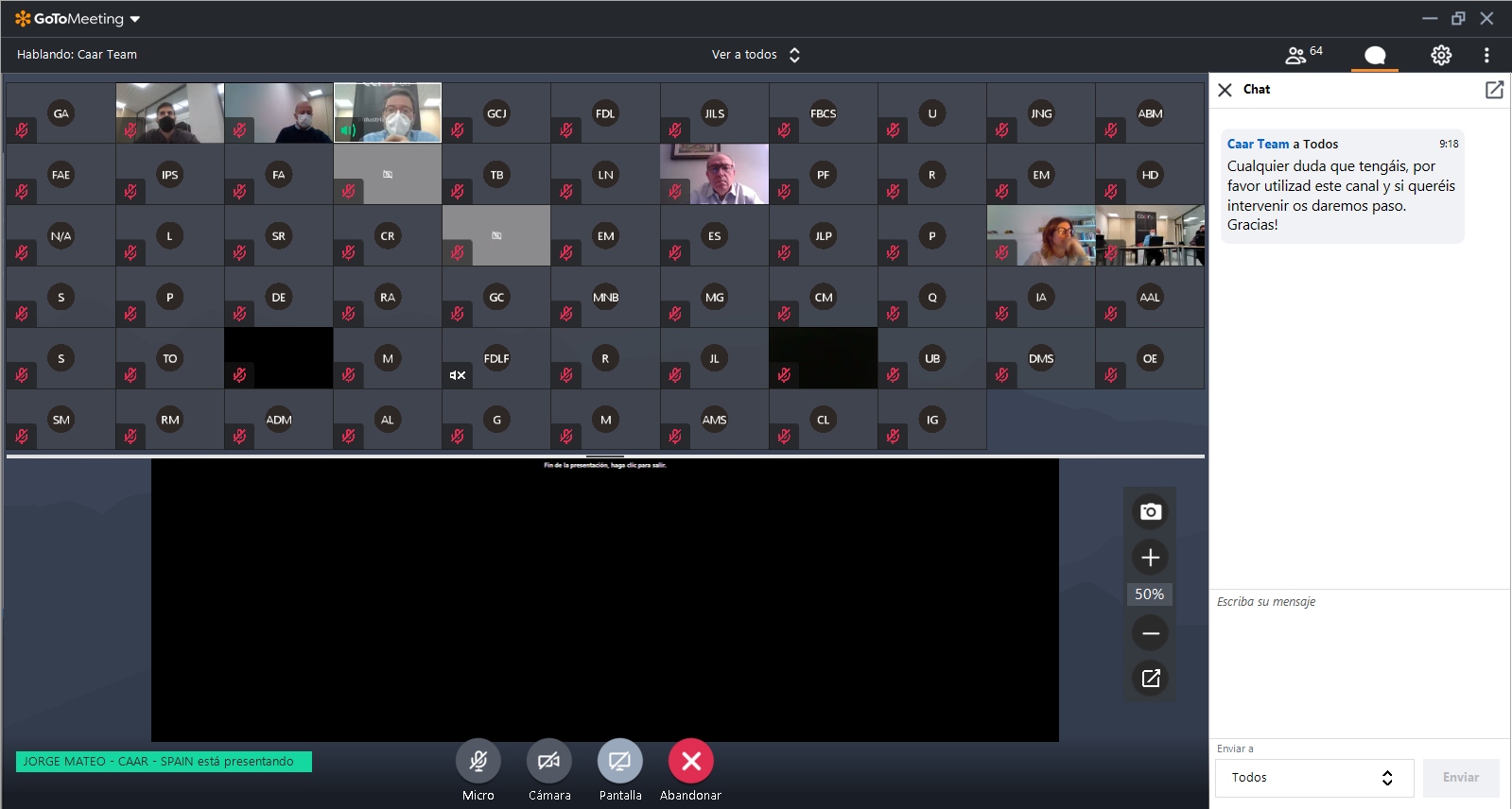This screenshot has width=1512, height=809.
Task: Click the Enviar send button
Action: pos(1460,778)
